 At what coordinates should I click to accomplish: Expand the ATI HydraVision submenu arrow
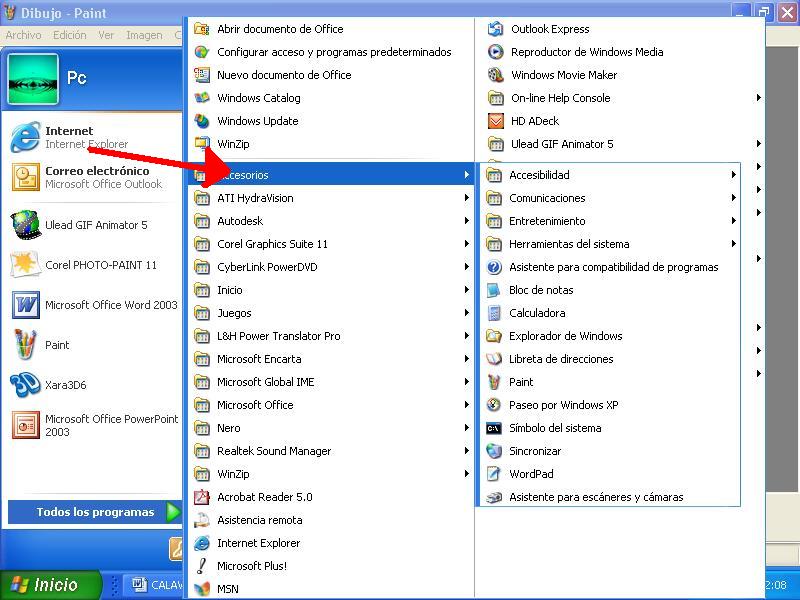(x=466, y=198)
